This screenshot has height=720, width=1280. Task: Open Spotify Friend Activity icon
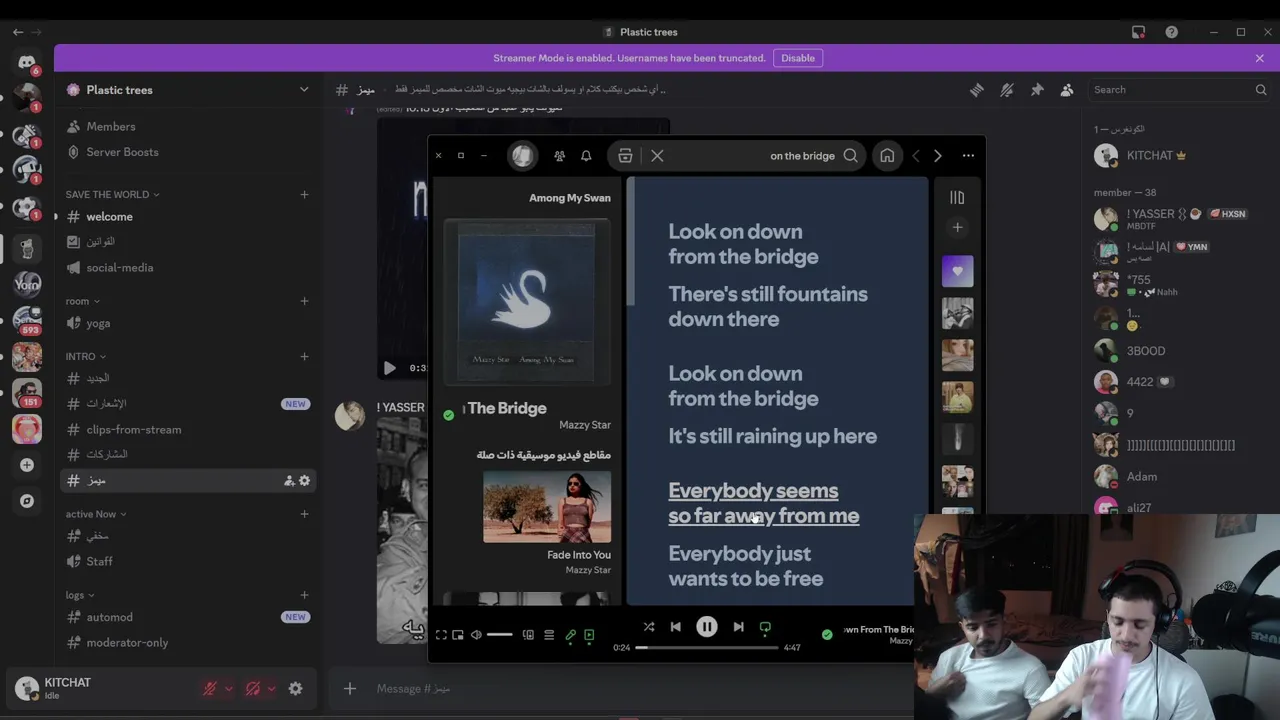(559, 156)
